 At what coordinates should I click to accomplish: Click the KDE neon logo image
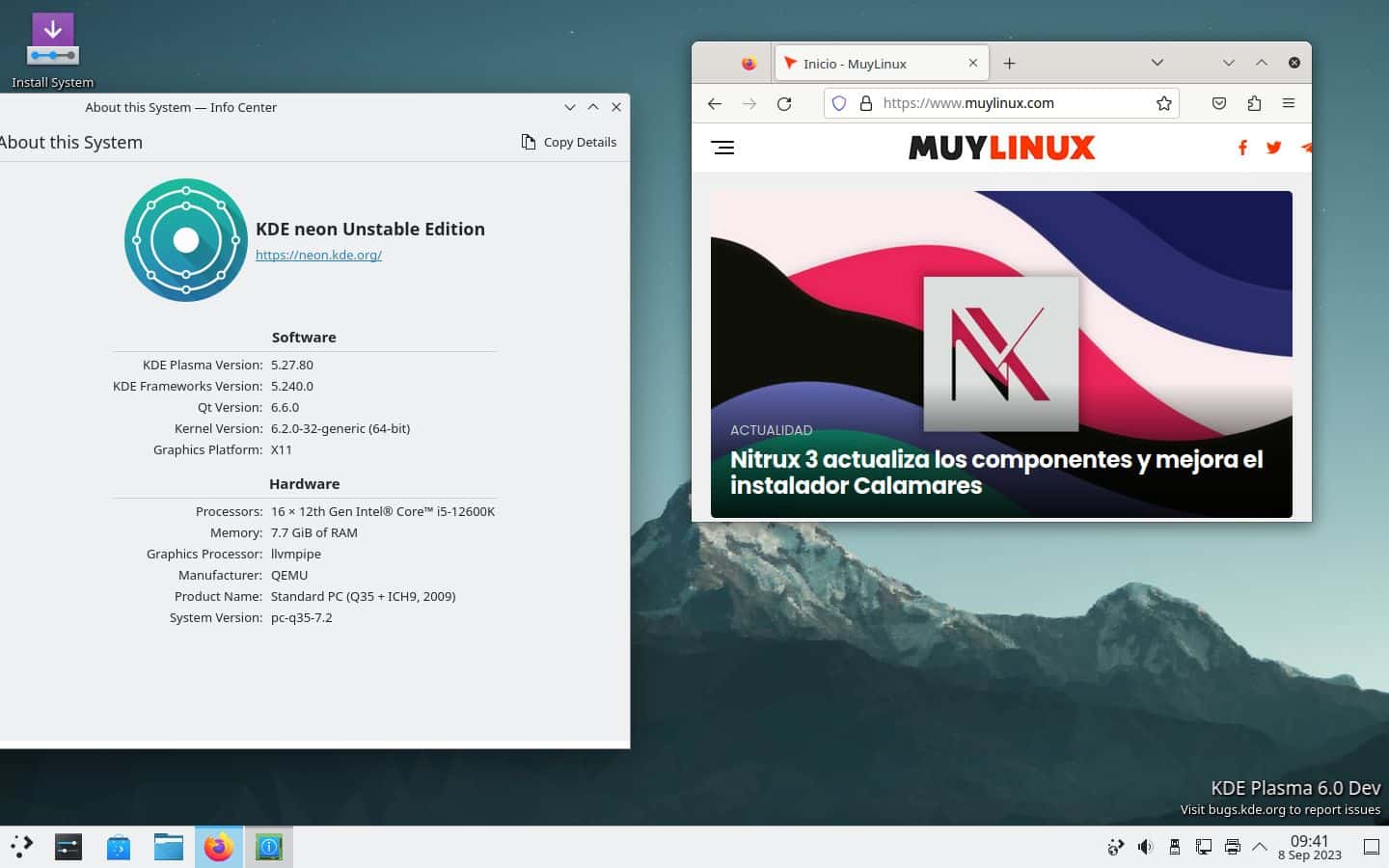(x=186, y=240)
